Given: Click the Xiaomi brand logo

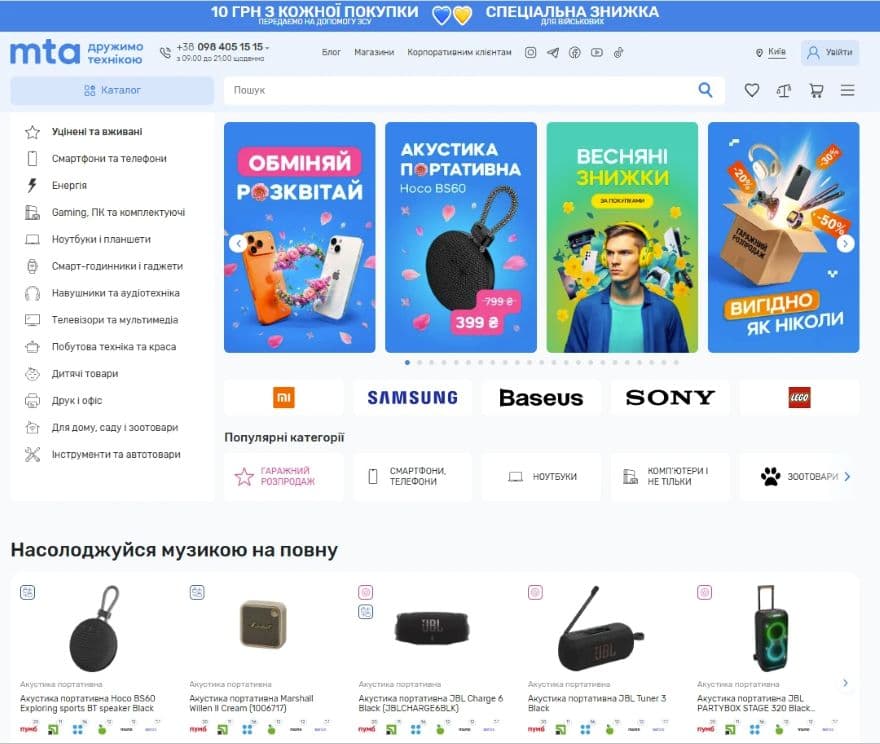Looking at the screenshot, I should tap(283, 398).
